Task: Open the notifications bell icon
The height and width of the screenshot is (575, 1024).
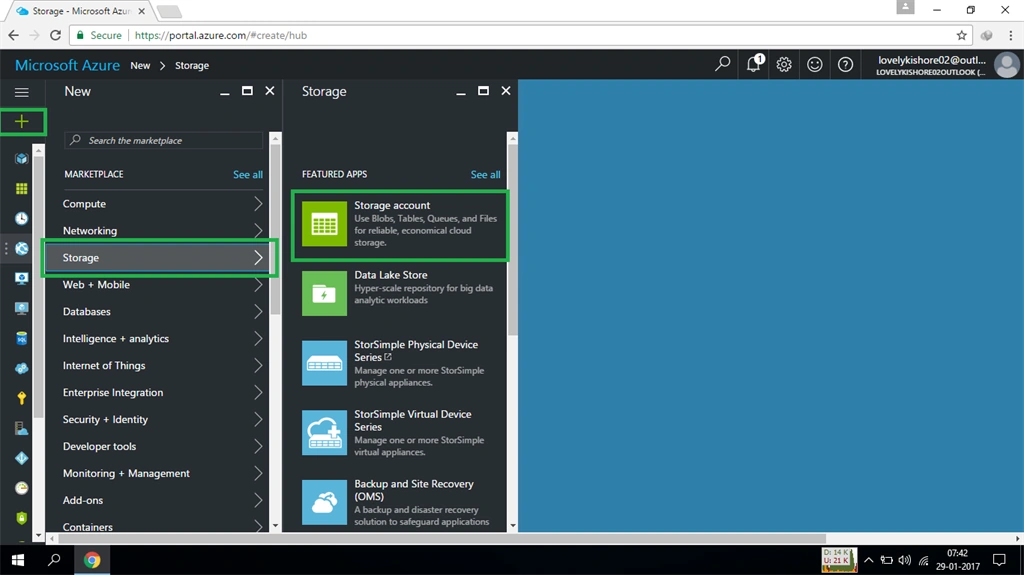Action: [x=754, y=64]
